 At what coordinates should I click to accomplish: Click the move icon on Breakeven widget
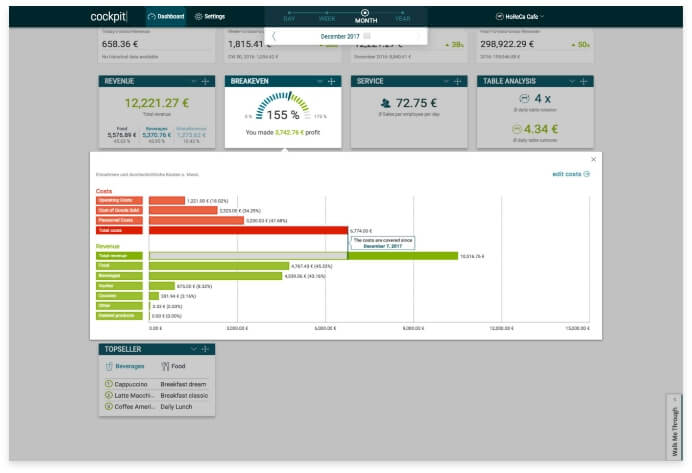(331, 81)
